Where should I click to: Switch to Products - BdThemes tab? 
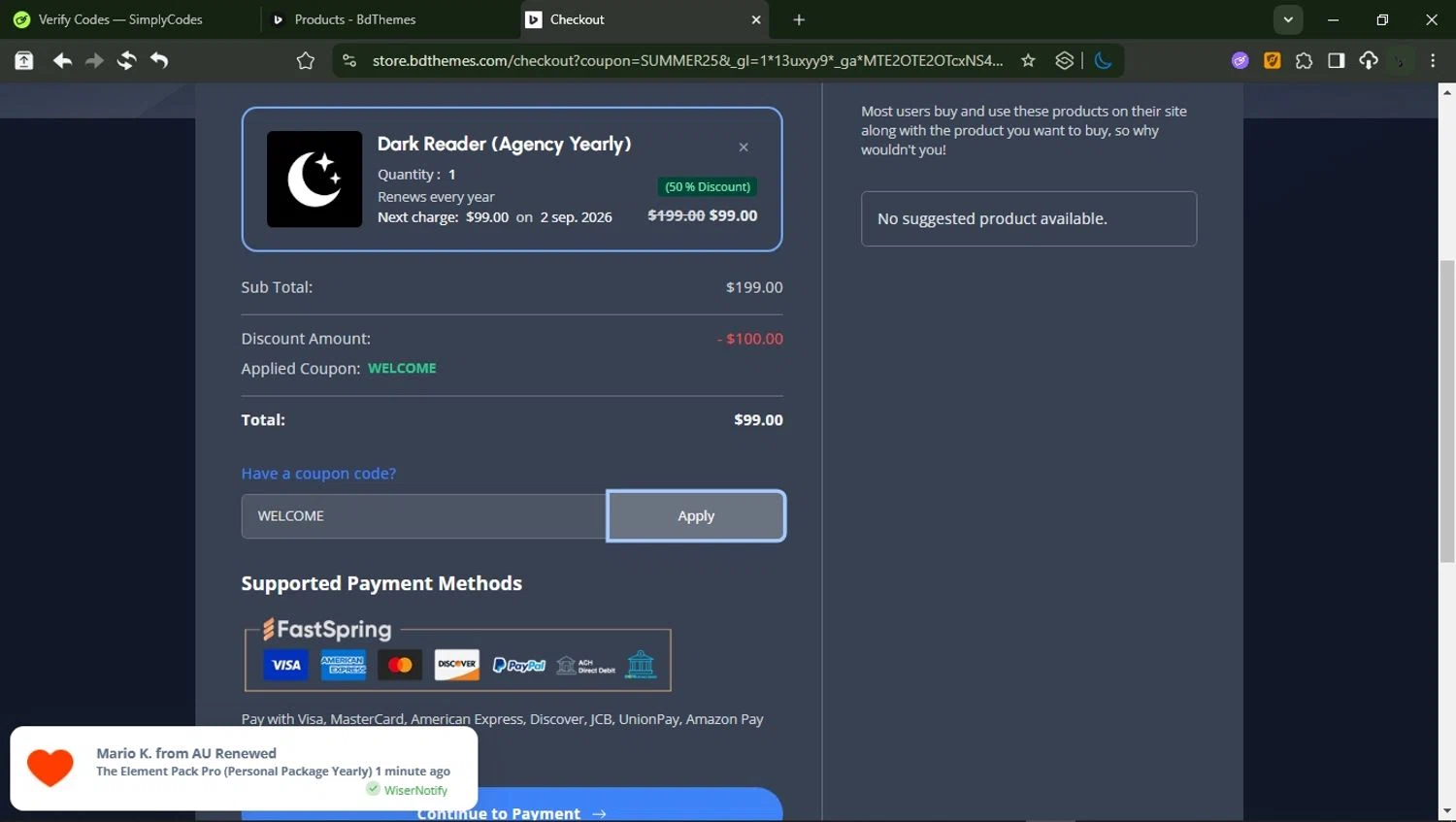coord(355,19)
